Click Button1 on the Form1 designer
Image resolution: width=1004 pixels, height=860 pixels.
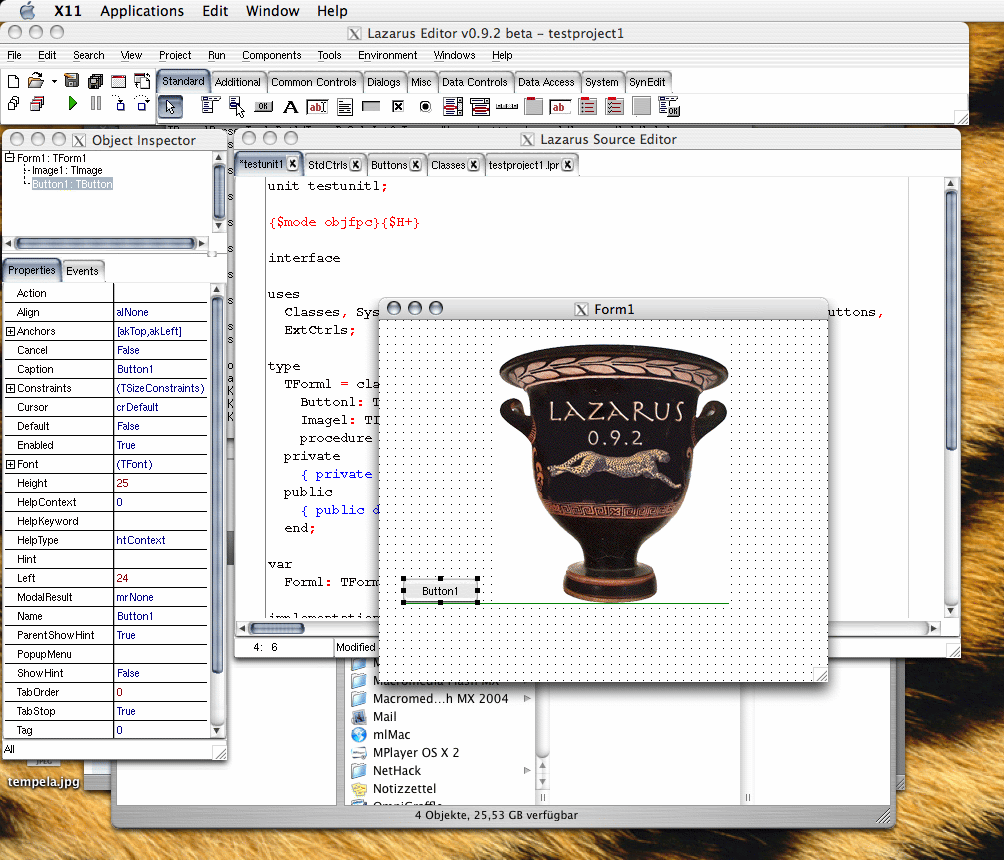coord(440,591)
